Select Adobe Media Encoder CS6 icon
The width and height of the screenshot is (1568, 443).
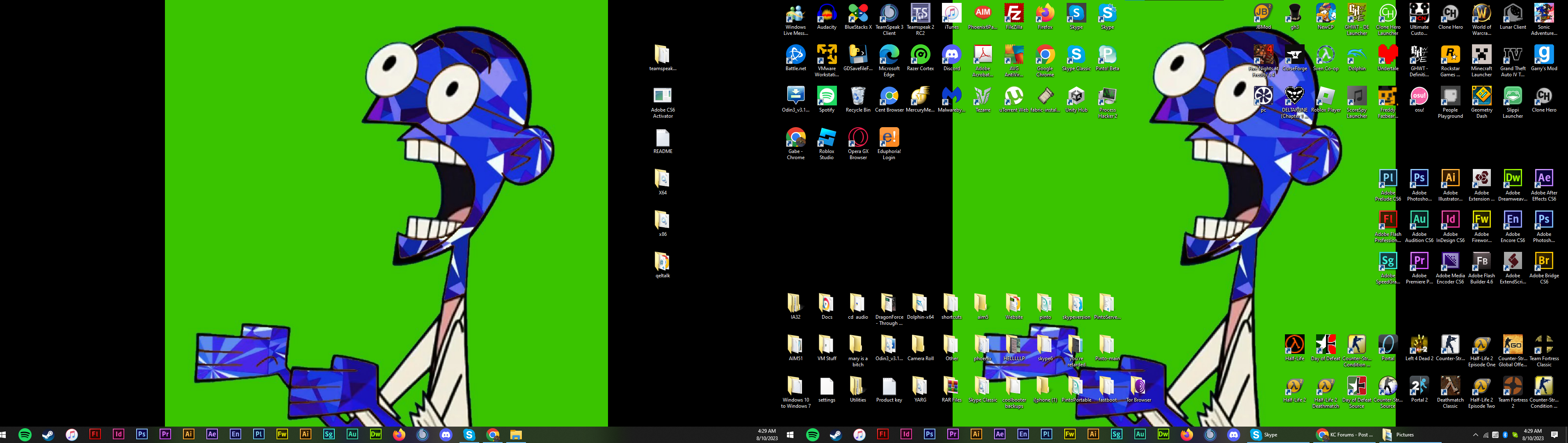(1450, 267)
